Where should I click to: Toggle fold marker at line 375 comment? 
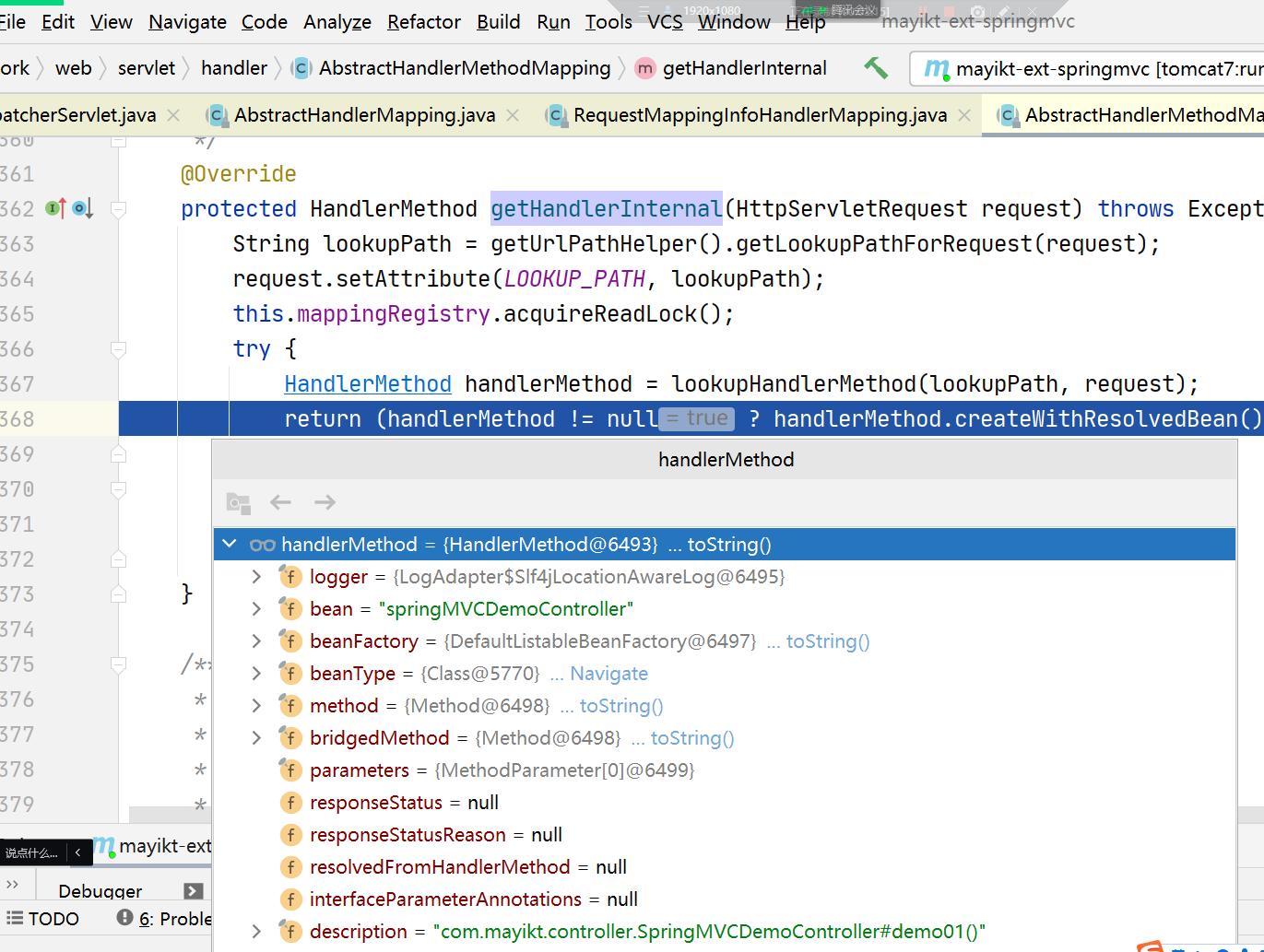tap(118, 664)
